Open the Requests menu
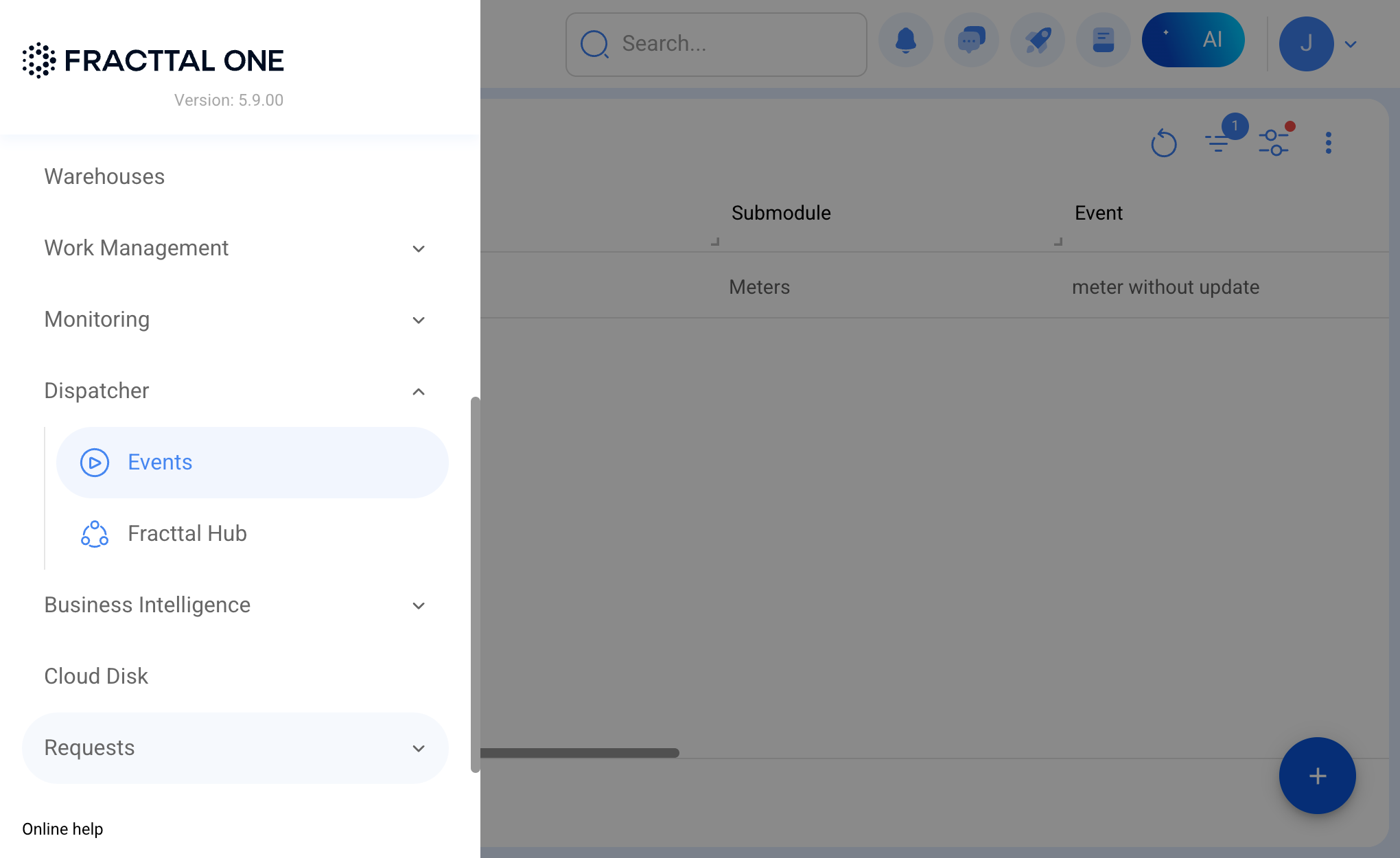The width and height of the screenshot is (1400, 858). (235, 748)
